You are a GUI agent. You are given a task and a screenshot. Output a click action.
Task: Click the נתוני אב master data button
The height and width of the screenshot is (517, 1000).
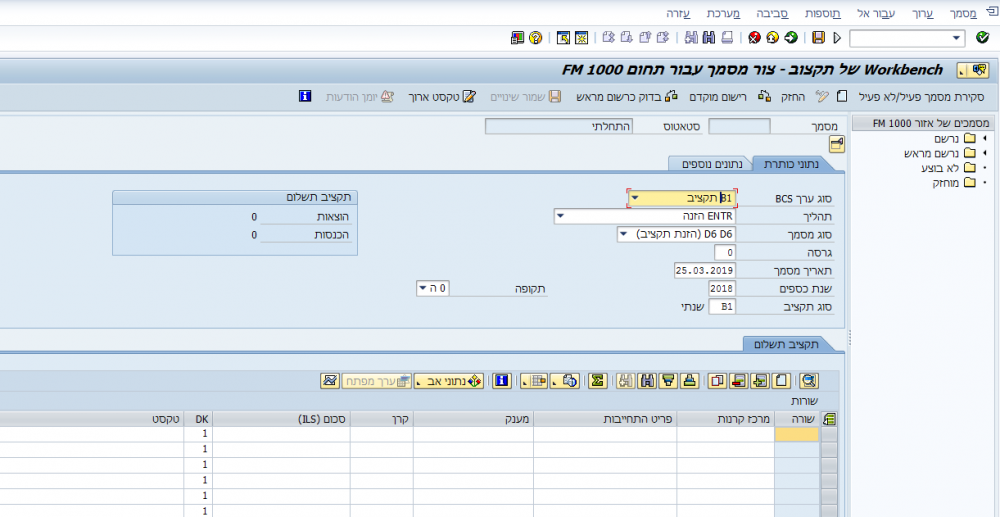coord(450,381)
